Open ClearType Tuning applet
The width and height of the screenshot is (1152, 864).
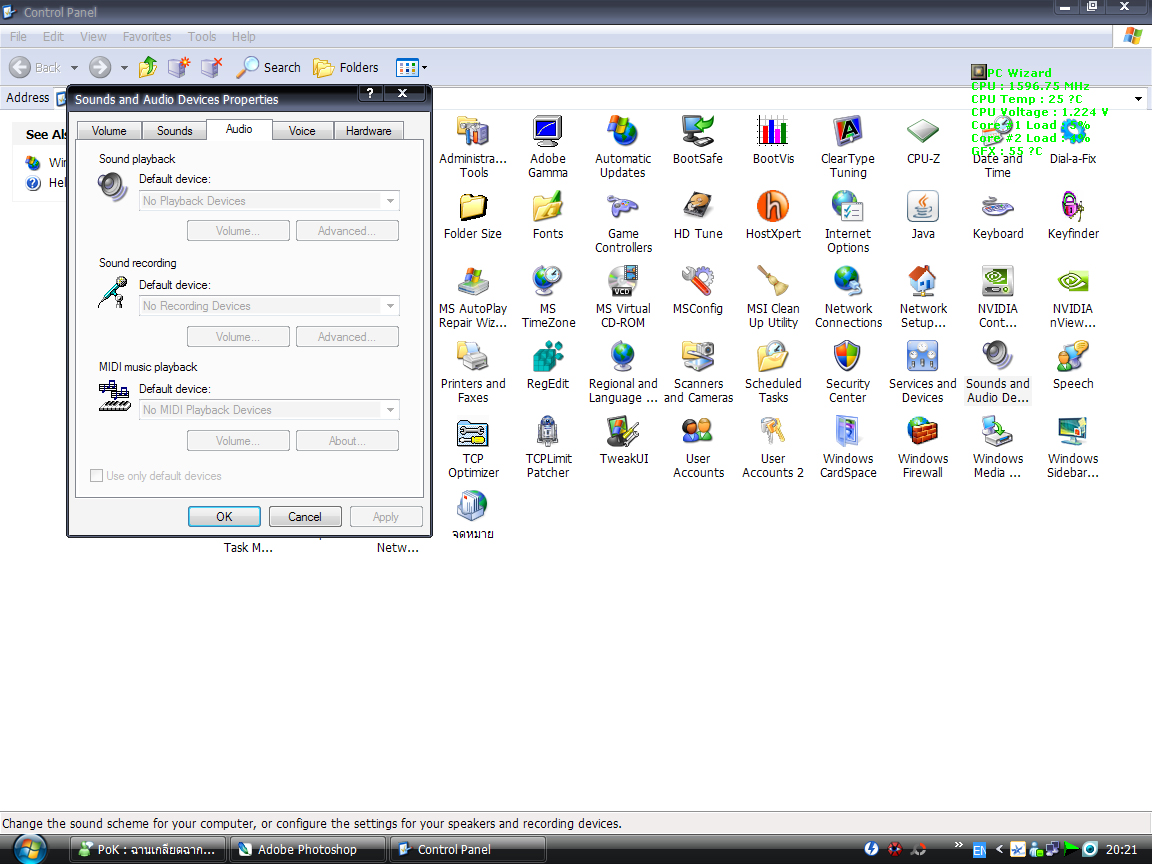(848, 146)
